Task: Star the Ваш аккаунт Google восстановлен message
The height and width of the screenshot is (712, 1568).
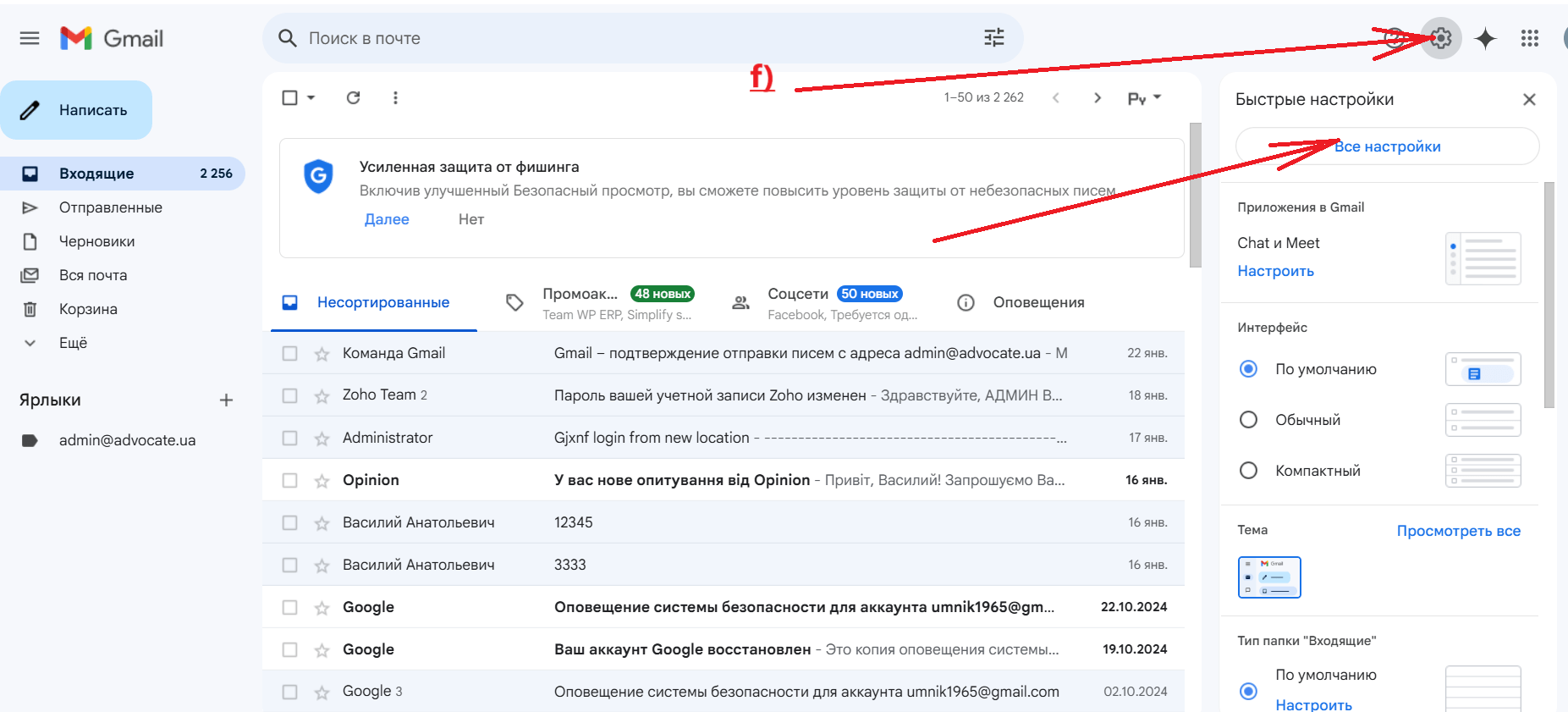Action: click(322, 650)
